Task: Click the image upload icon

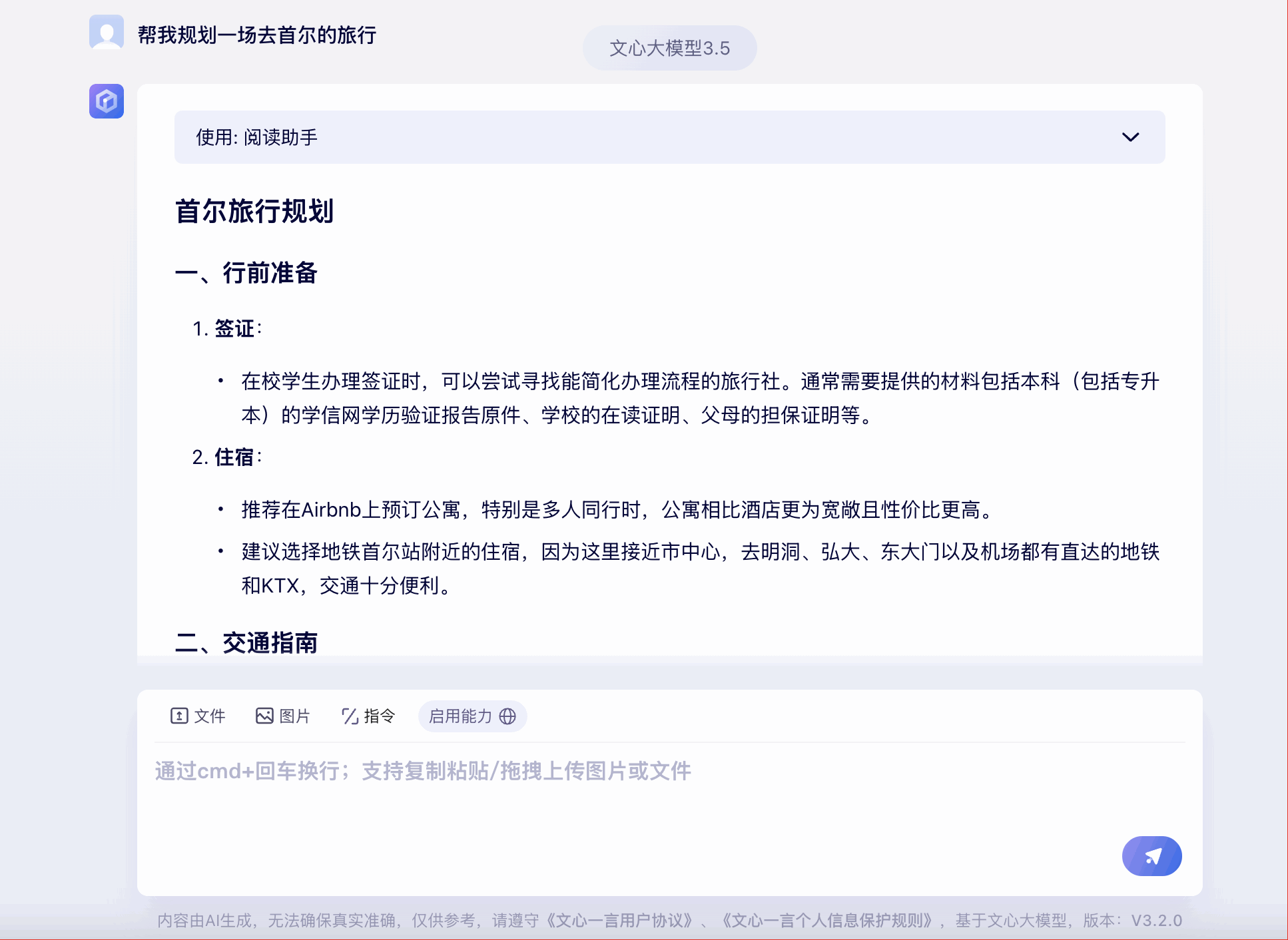Action: pyautogui.click(x=264, y=716)
